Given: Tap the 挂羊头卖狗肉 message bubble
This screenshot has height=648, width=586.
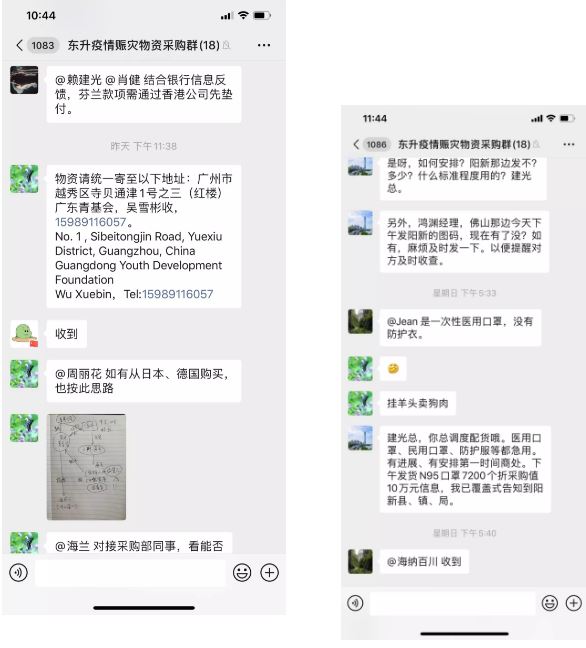Looking at the screenshot, I should click(x=418, y=403).
